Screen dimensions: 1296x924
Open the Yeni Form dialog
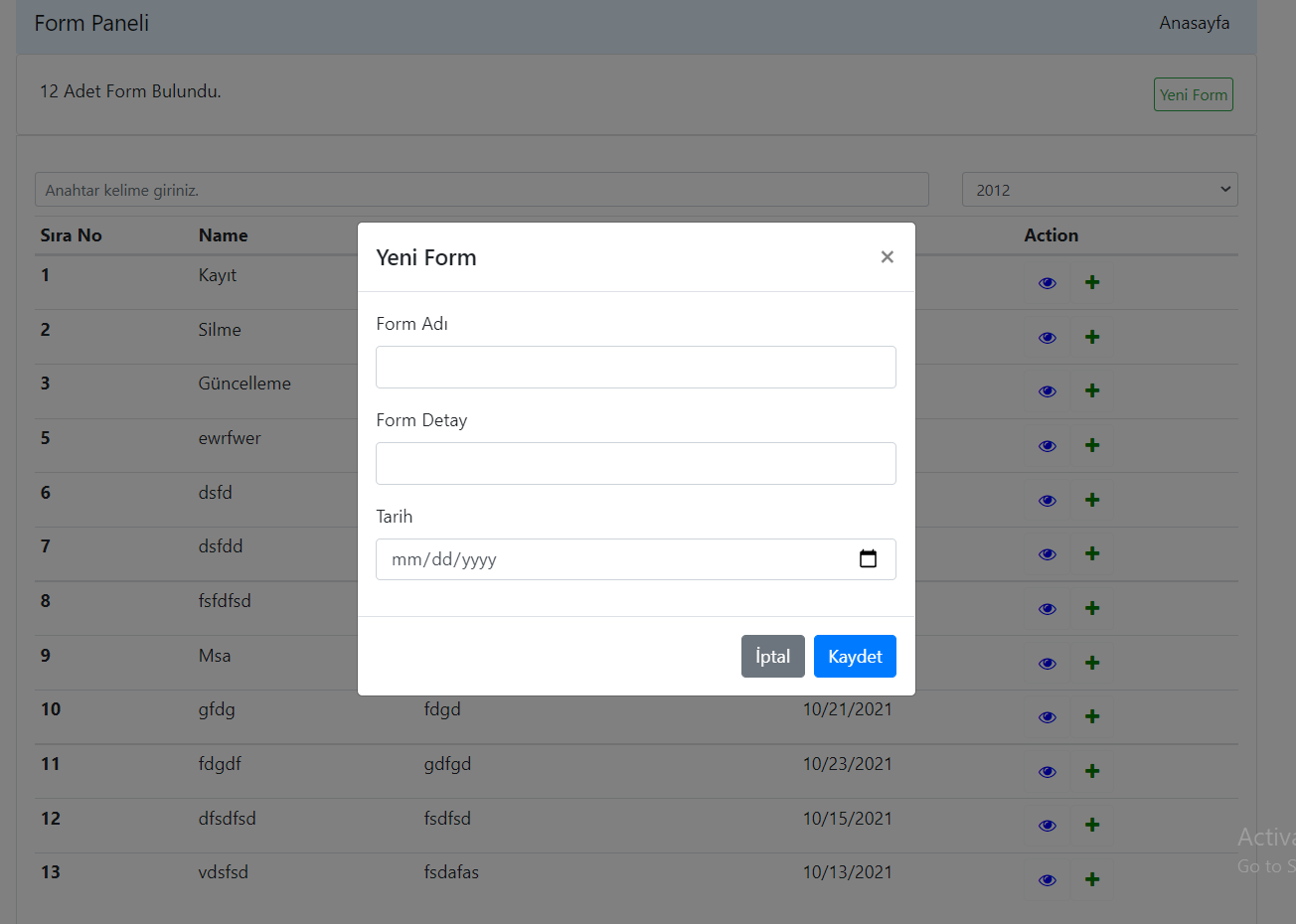click(x=1193, y=93)
